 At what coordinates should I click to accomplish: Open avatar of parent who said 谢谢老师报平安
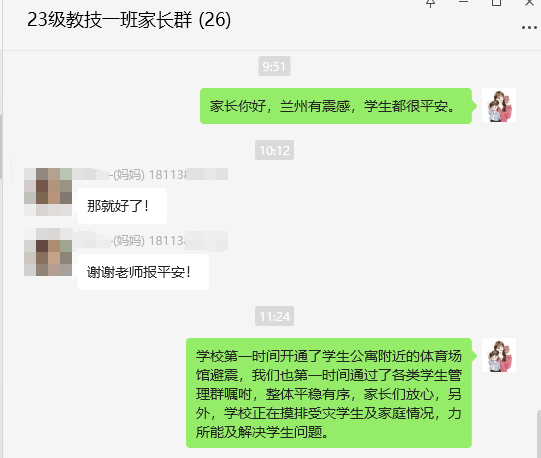click(x=48, y=252)
